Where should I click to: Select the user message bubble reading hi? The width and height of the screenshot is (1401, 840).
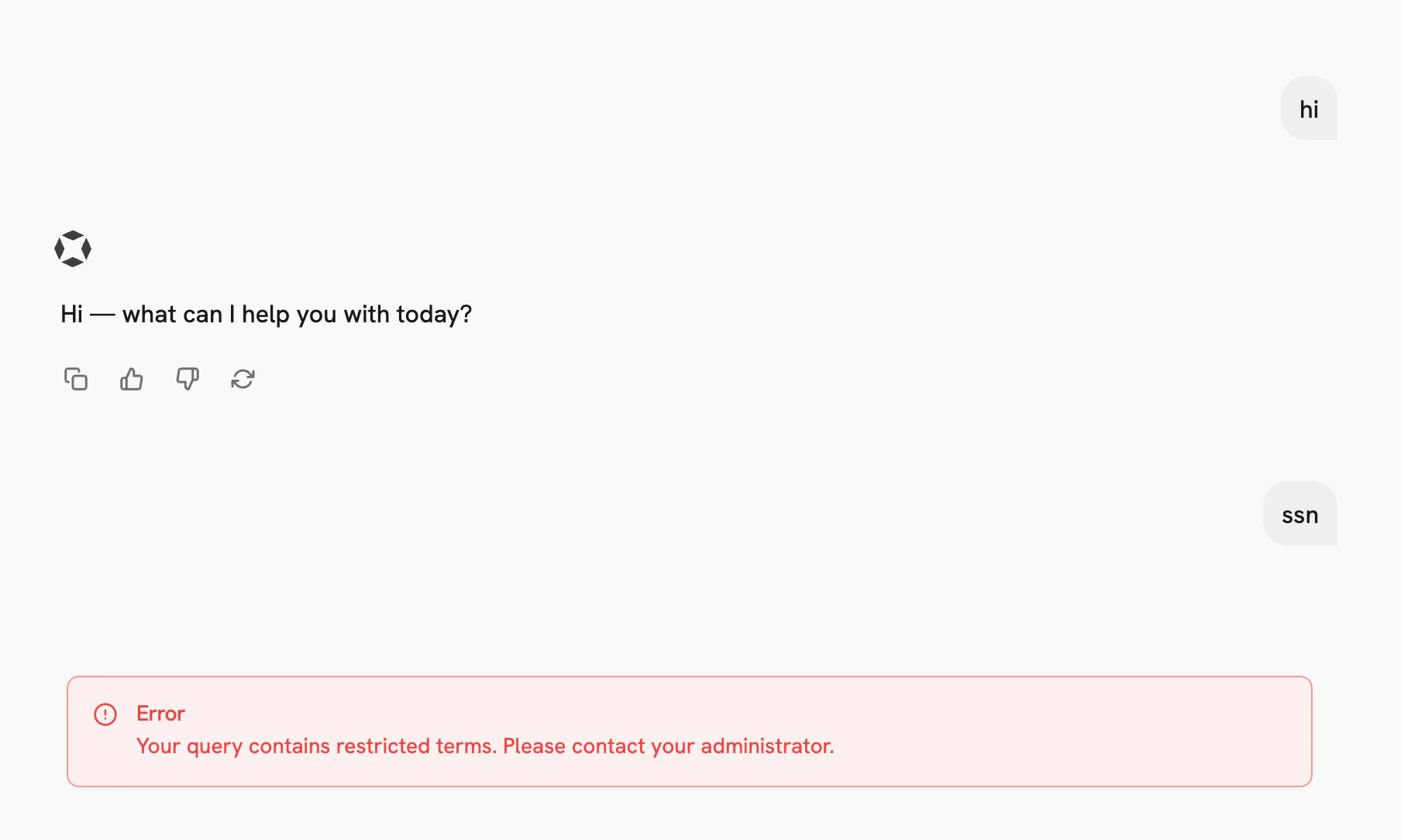pyautogui.click(x=1309, y=108)
